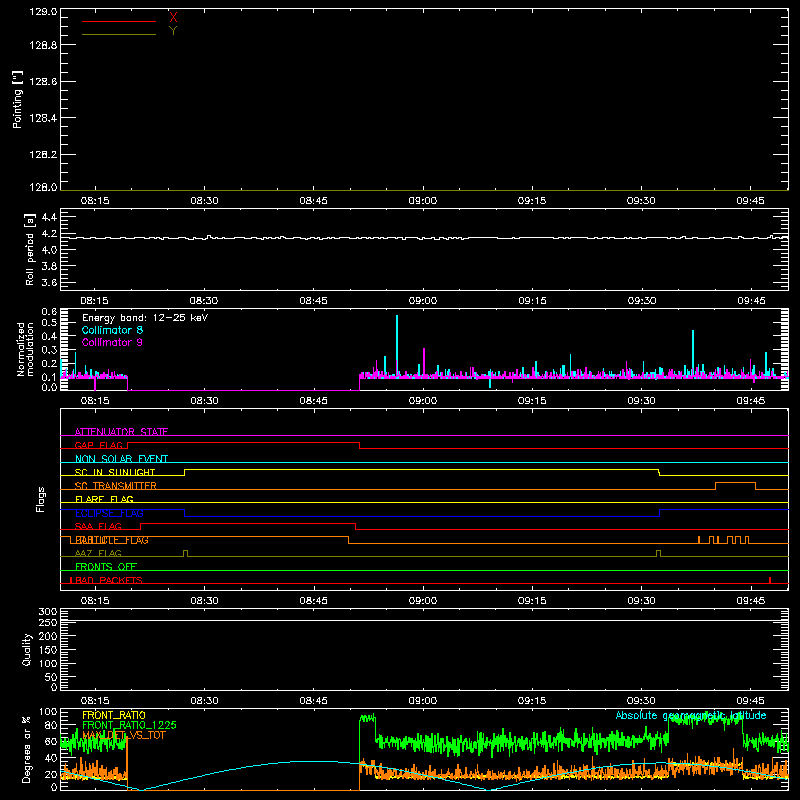Click the 128.6 tick label

[43, 82]
